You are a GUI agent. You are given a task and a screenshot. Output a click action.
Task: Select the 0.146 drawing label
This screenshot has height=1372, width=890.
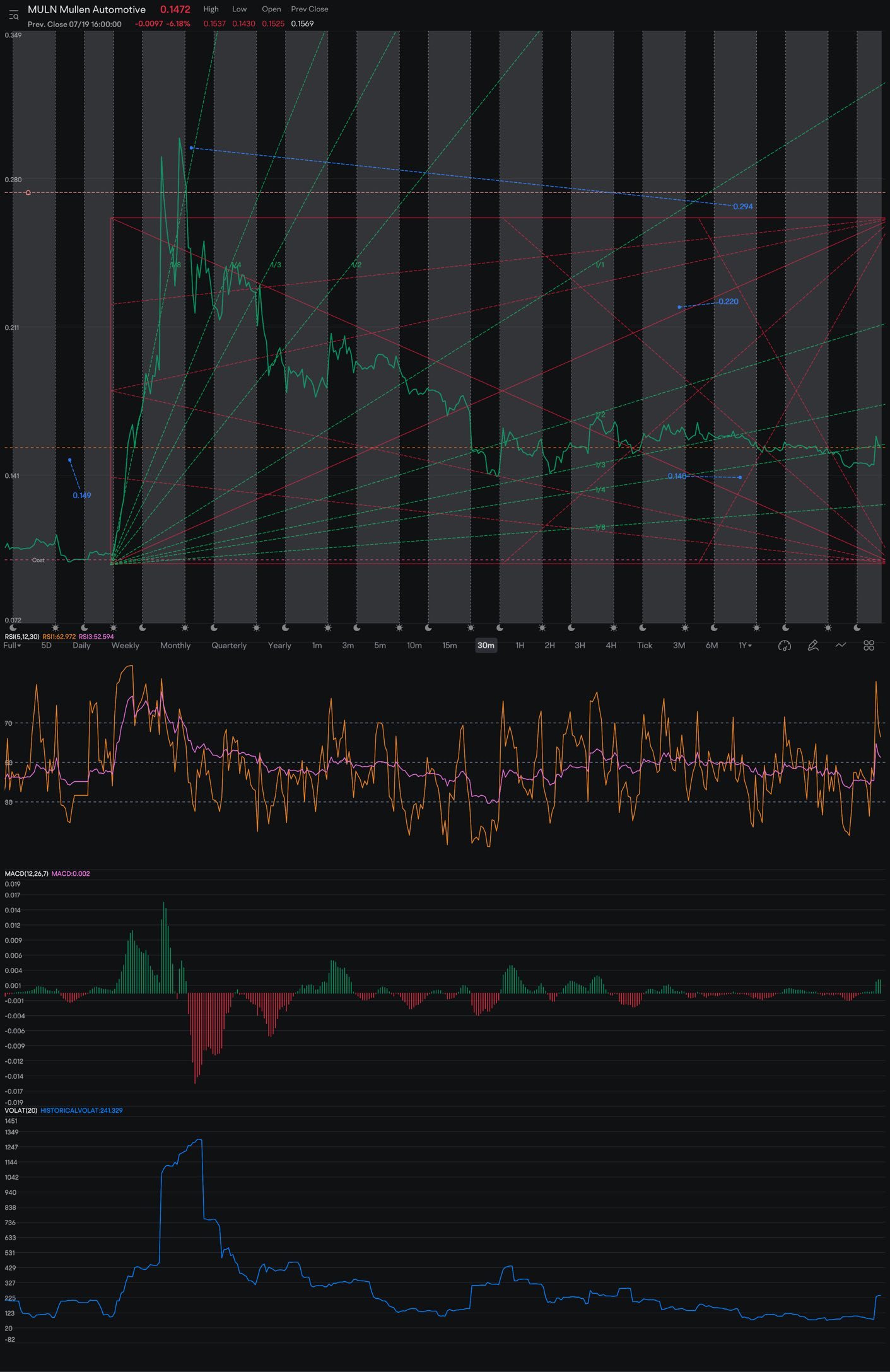[677, 477]
